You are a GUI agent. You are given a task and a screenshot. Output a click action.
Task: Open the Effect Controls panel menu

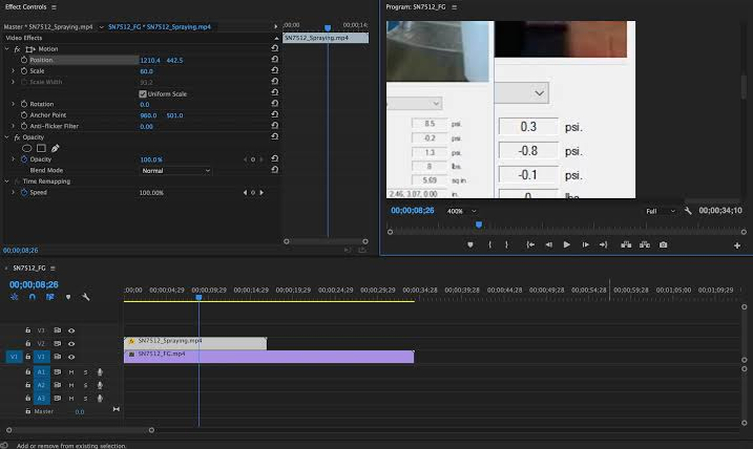[x=54, y=7]
